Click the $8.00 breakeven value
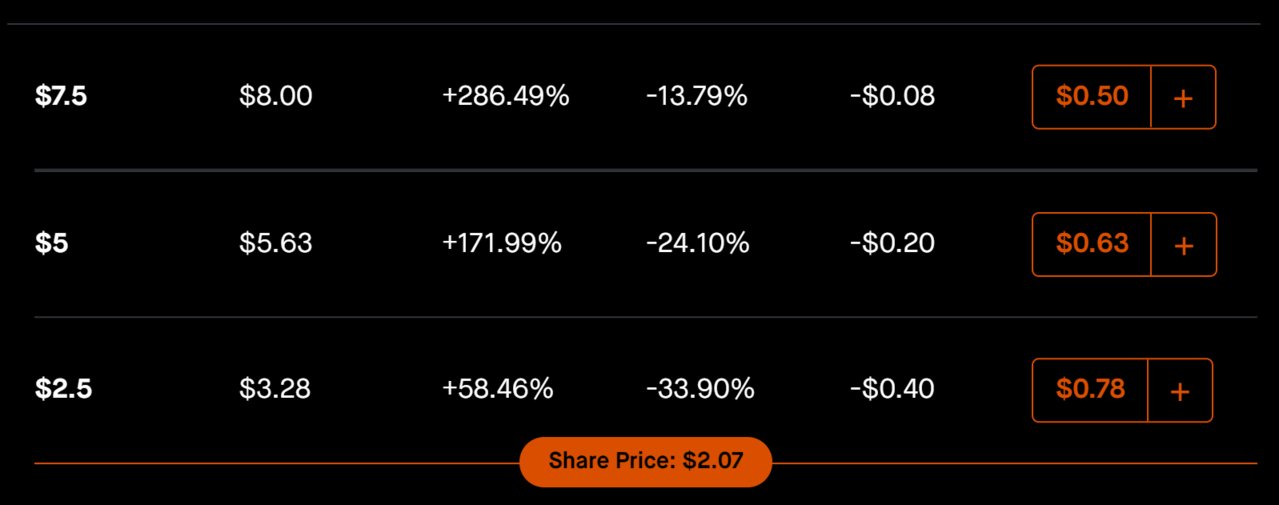Image resolution: width=1279 pixels, height=505 pixels. [276, 97]
